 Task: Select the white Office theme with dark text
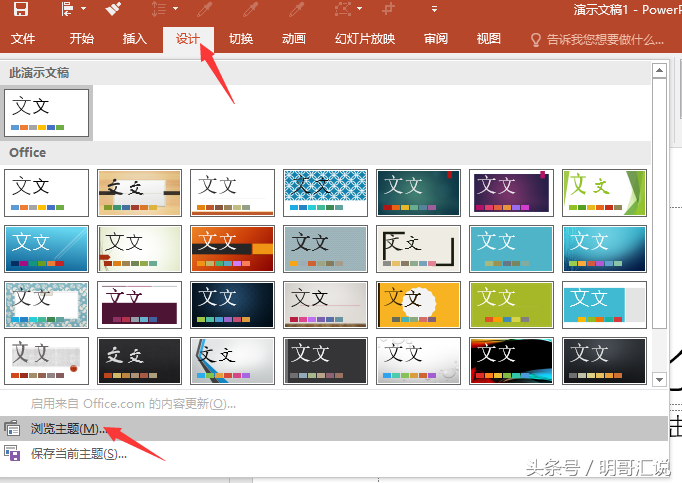click(x=47, y=193)
